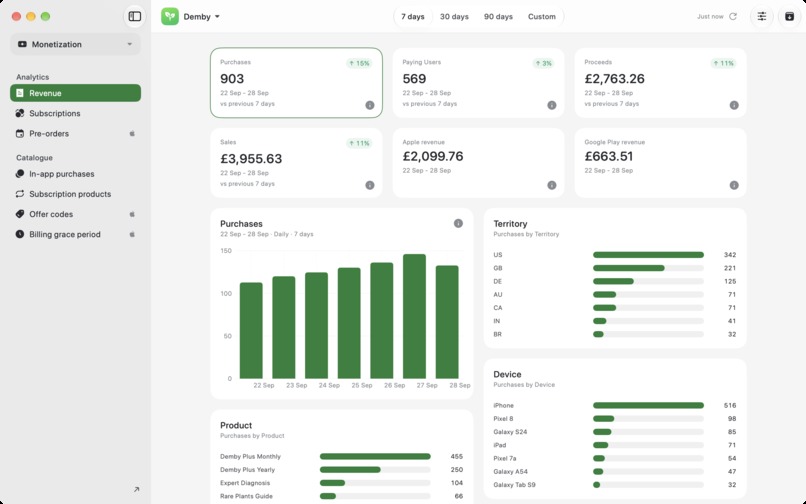Image resolution: width=806 pixels, height=504 pixels.
Task: Click the info icon on Purchases card
Action: tap(370, 105)
